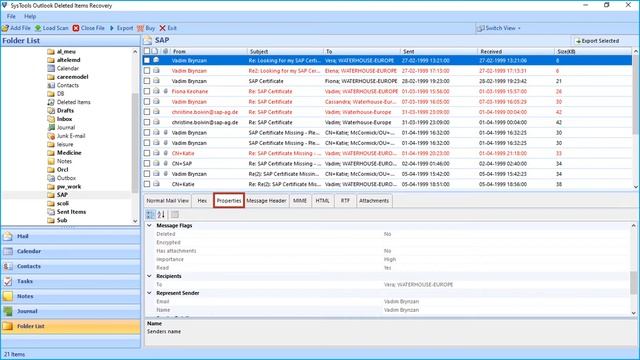The height and width of the screenshot is (360, 640).
Task: Check the 'Re2: Looking for my SAP Cer' row
Action: coord(147,71)
